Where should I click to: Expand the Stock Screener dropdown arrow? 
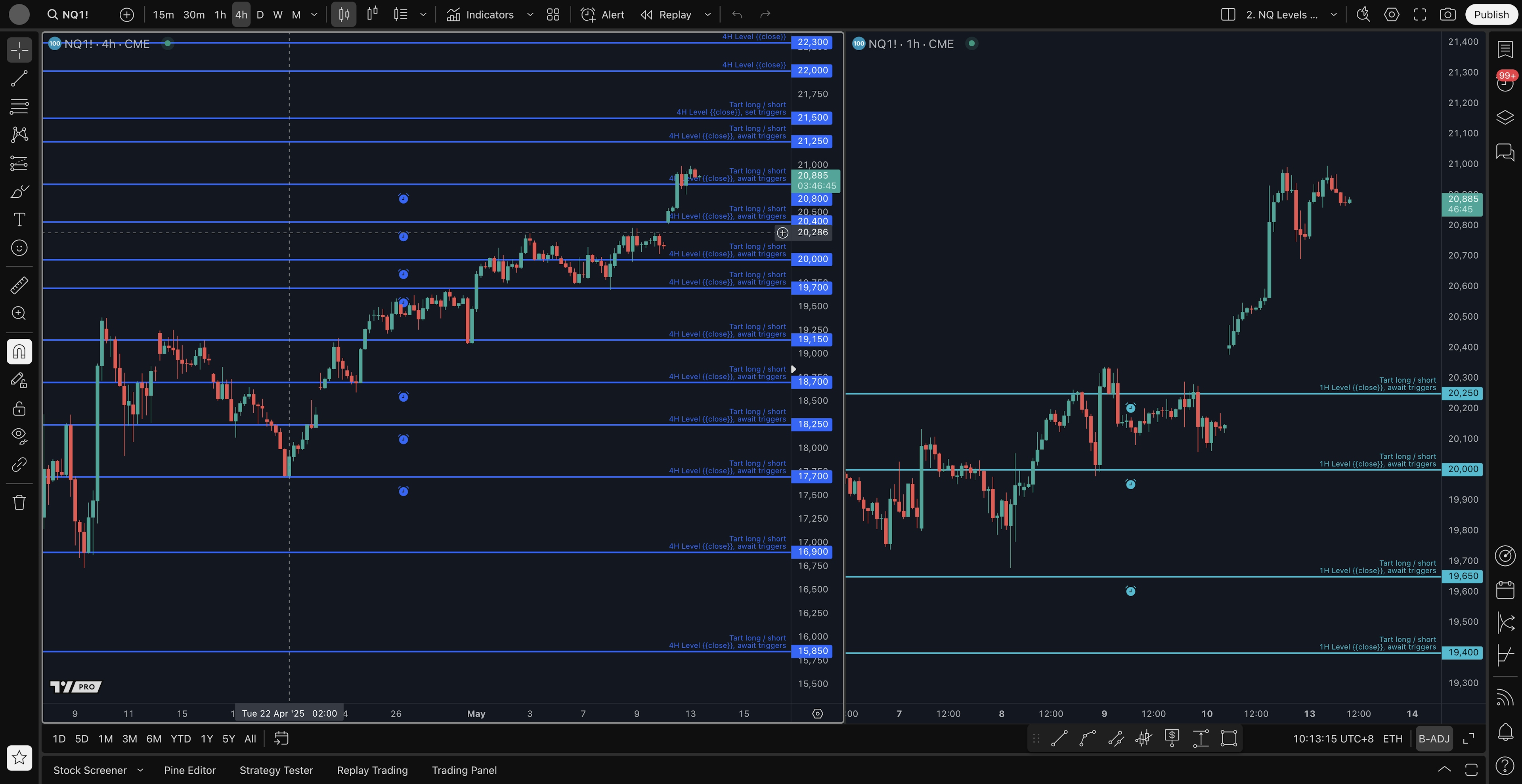141,770
